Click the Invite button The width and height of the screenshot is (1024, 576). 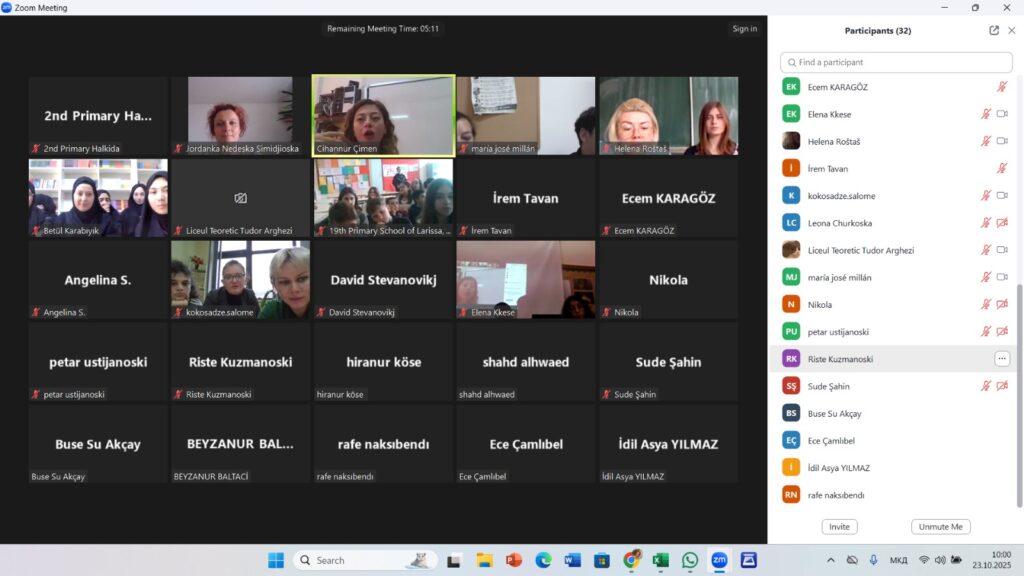[x=839, y=527]
